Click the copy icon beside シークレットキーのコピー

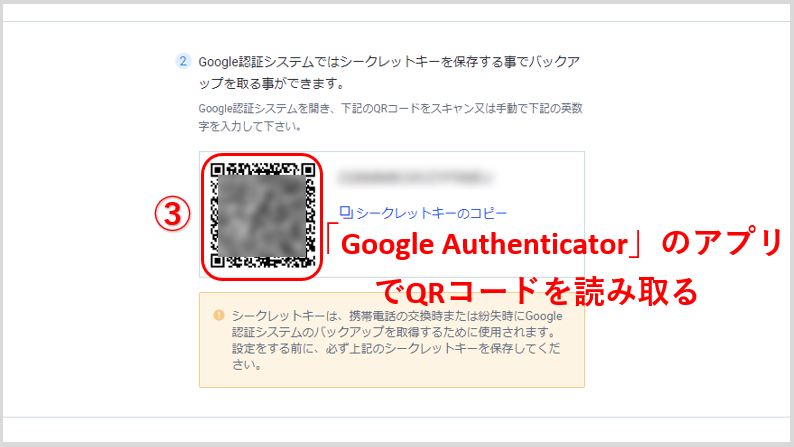345,213
